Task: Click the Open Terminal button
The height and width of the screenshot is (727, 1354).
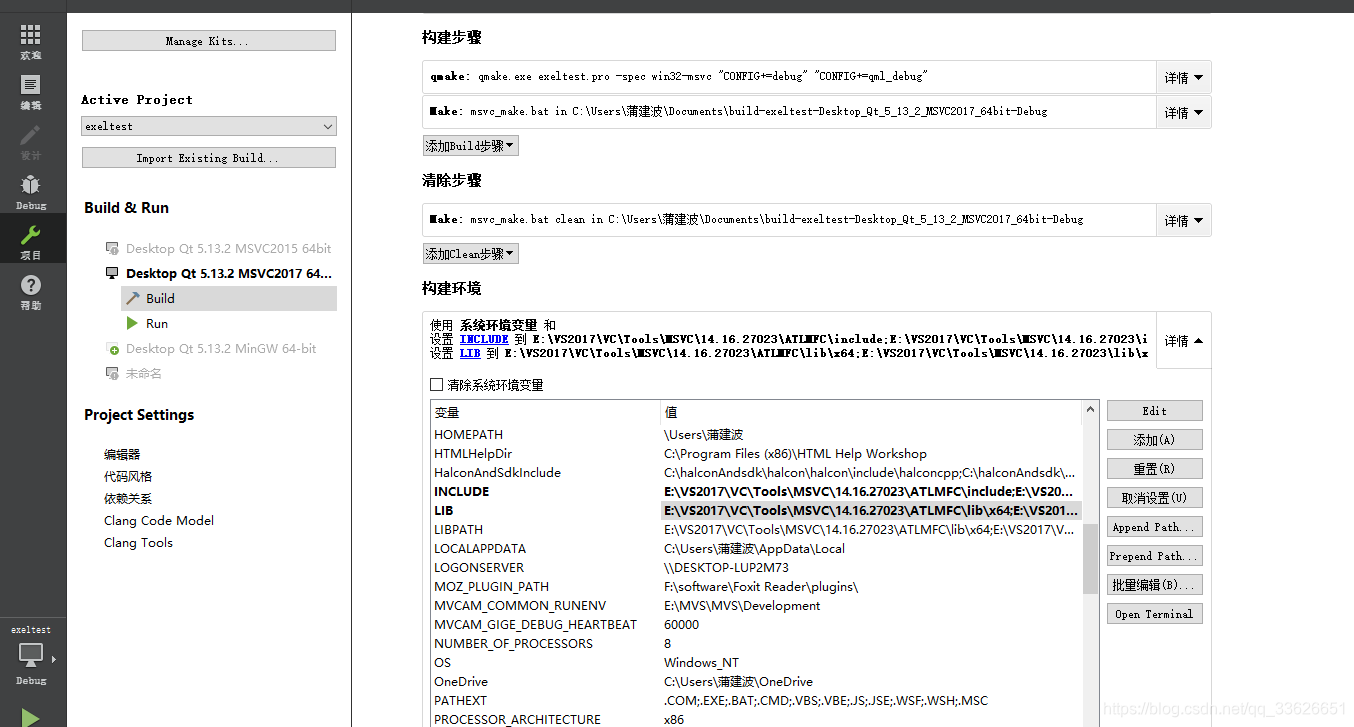Action: click(x=1154, y=614)
